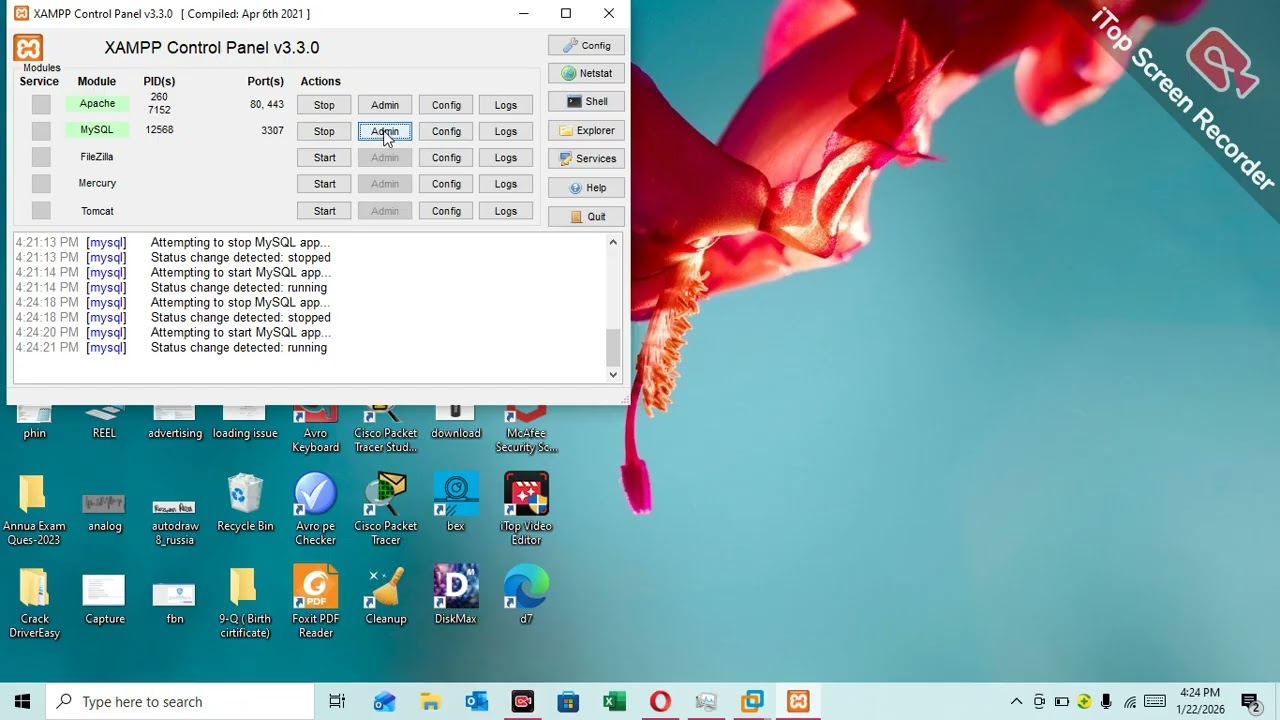
Task: Open Opera from the taskbar
Action: coord(660,702)
